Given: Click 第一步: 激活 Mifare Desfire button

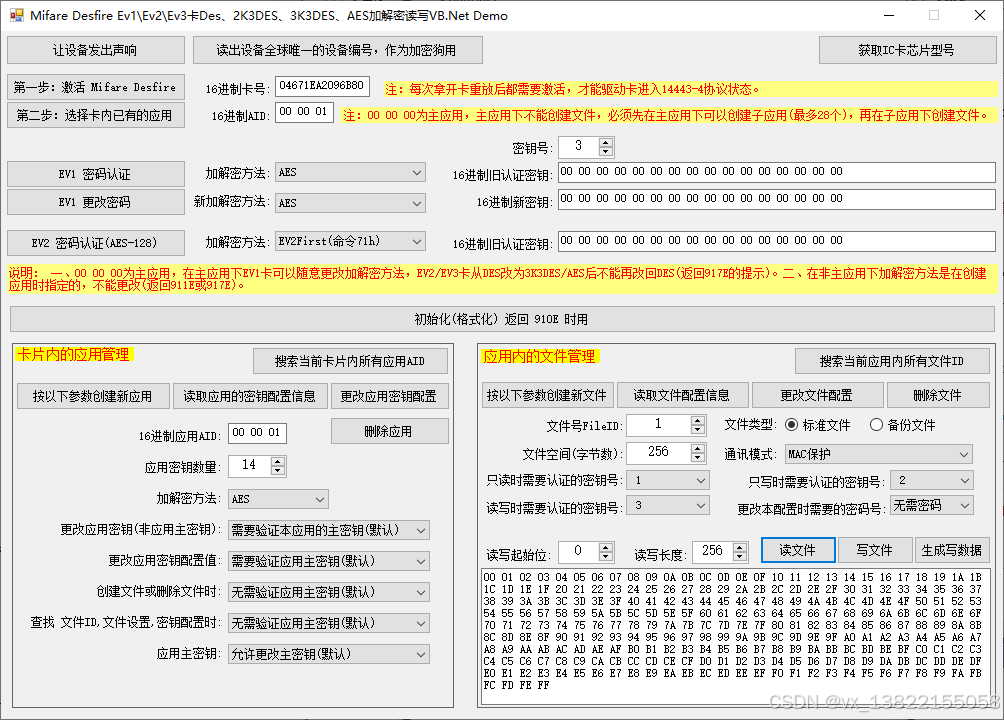Looking at the screenshot, I should 95,87.
